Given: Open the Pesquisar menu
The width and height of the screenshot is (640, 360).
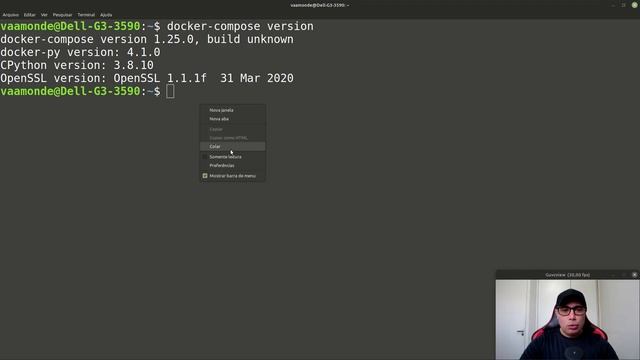Looking at the screenshot, I should pyautogui.click(x=62, y=15).
